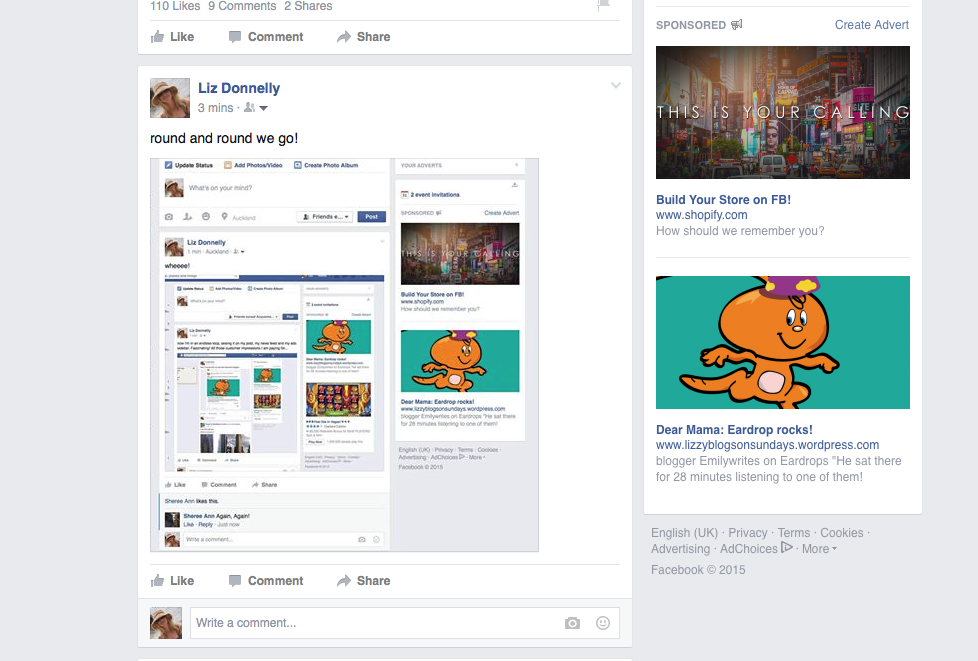Share Liz Donnelly's post
Screen dimensions: 978x661
(x=363, y=581)
